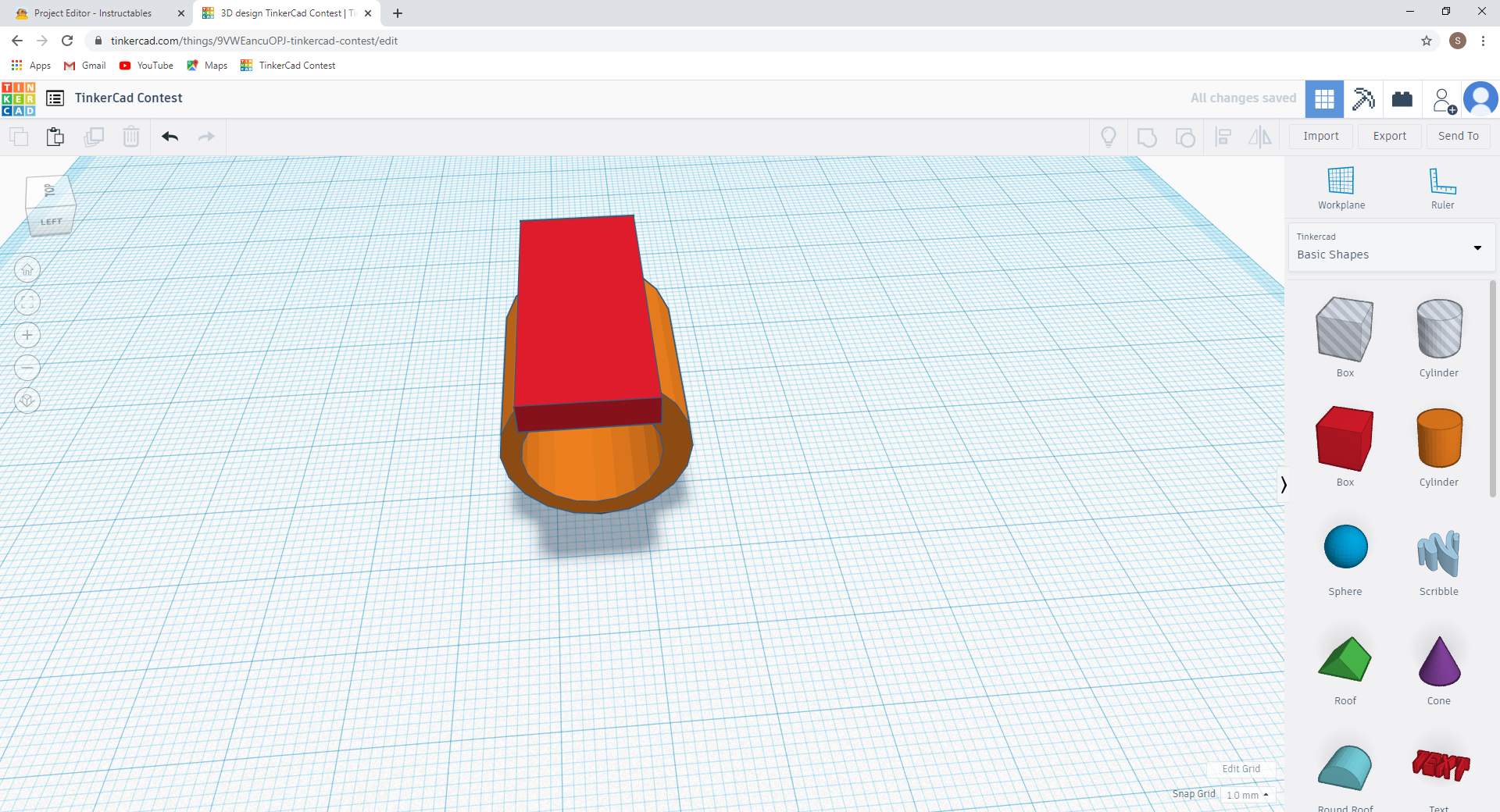The image size is (1500, 812).
Task: Click the Align tool icon
Action: (1223, 137)
